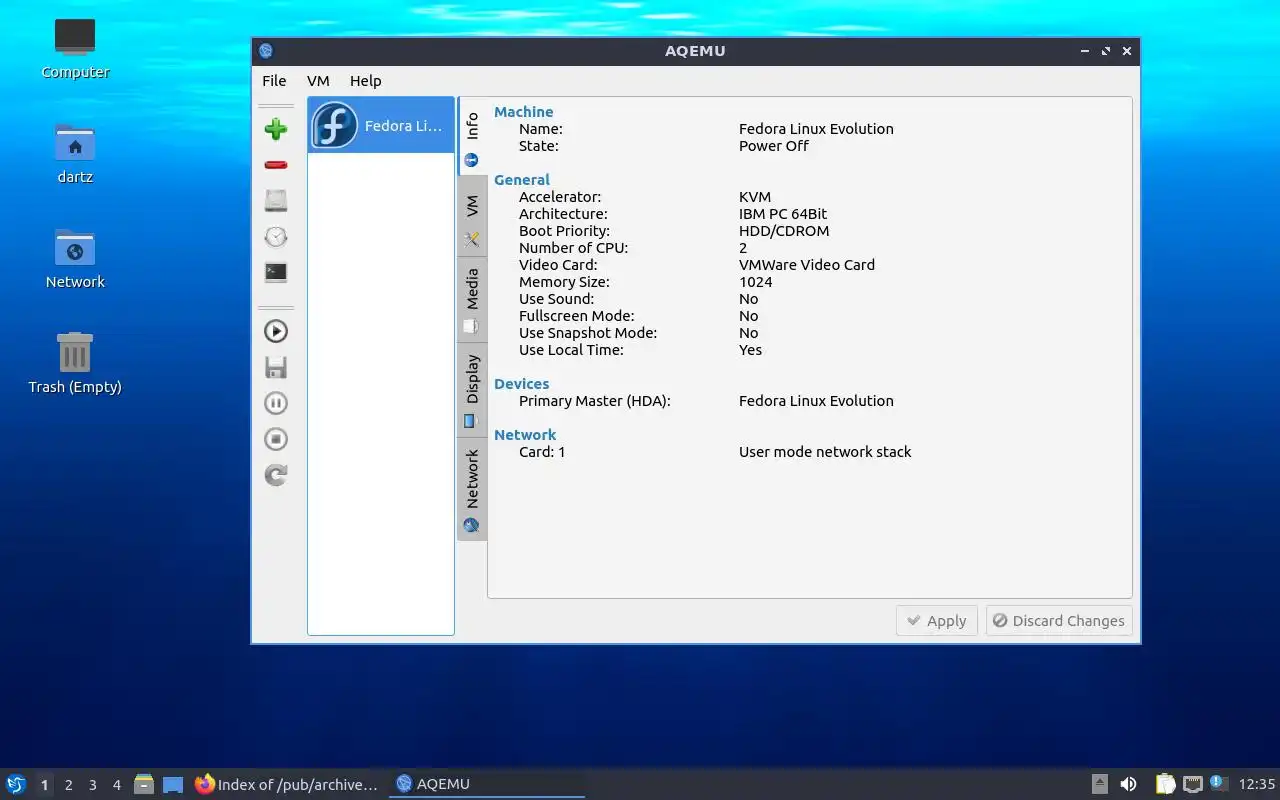Click the Use Sound: label
Screen dimensions: 1280x800
point(556,299)
